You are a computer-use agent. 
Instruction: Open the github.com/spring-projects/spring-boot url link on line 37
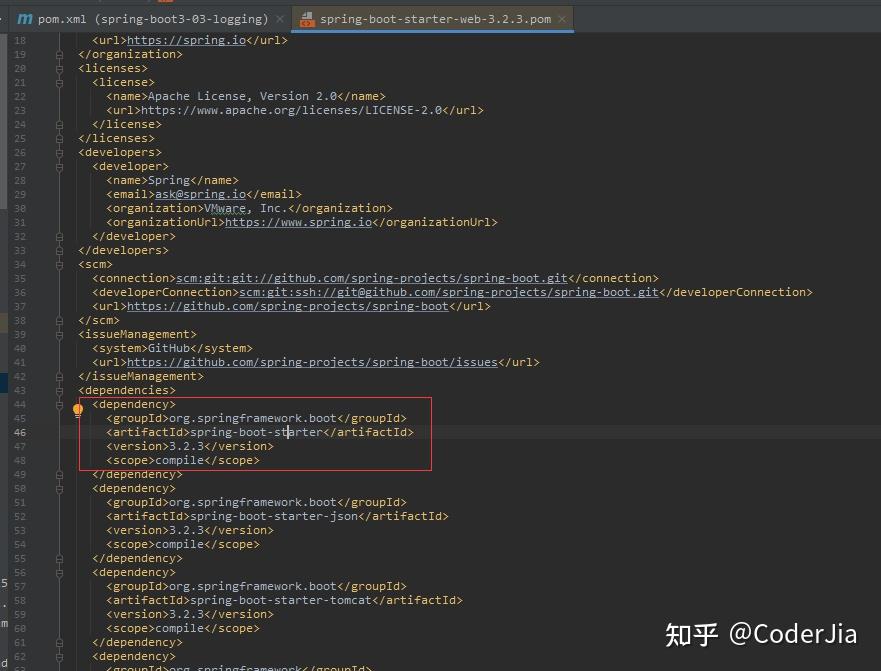coord(288,306)
